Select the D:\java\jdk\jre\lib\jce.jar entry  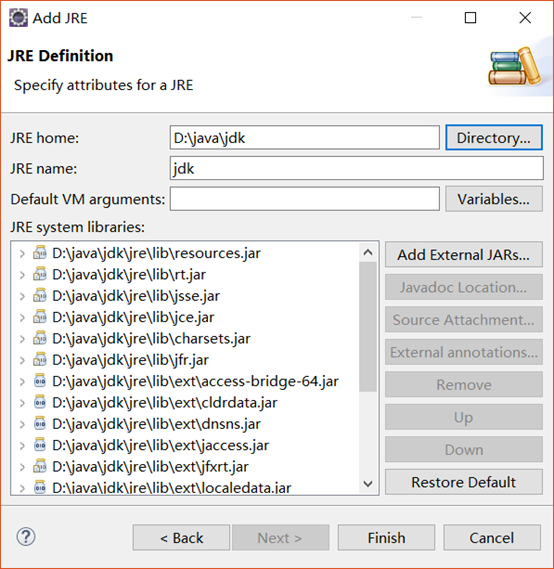pyautogui.click(x=133, y=318)
